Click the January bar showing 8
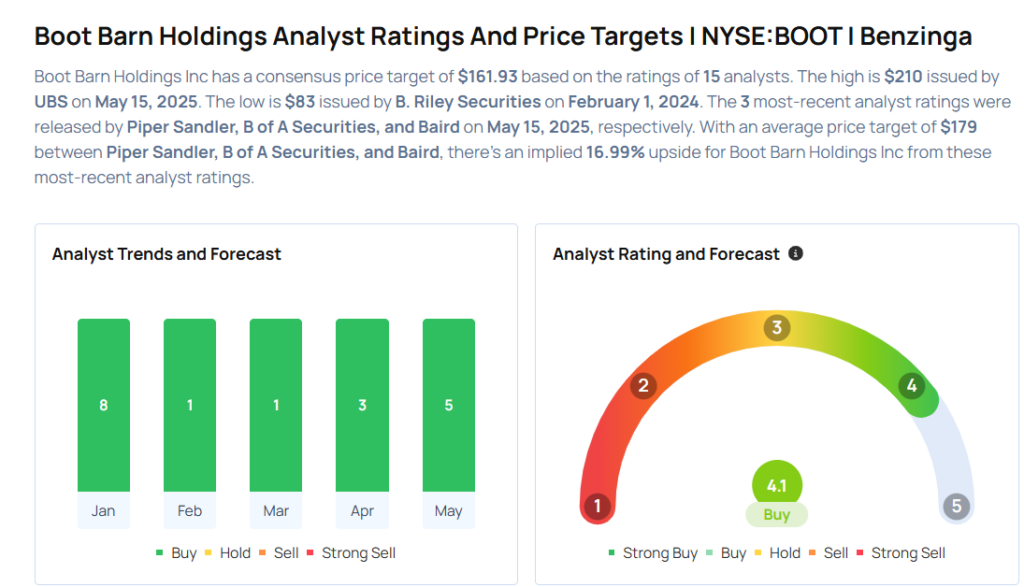 [104, 405]
